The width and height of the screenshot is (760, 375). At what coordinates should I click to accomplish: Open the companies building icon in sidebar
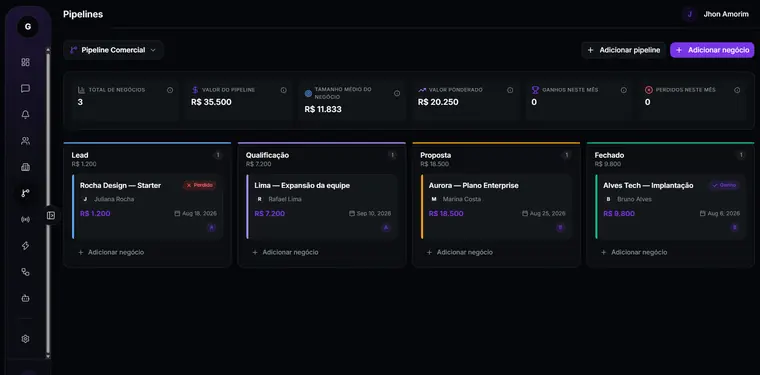tap(26, 167)
